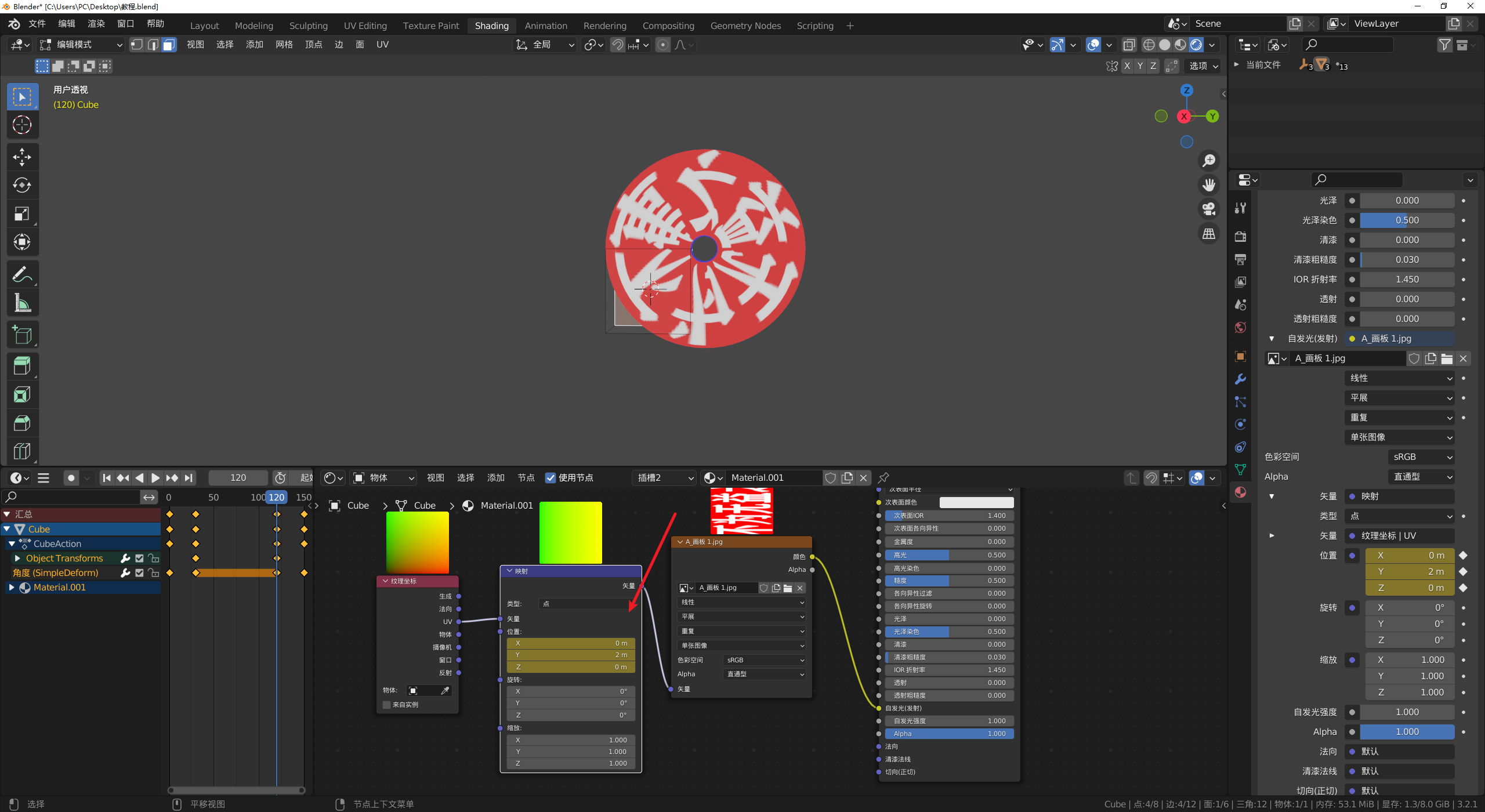Viewport: 1485px width, 812px height.
Task: Select the Annotate pencil tool
Action: pyautogui.click(x=22, y=274)
